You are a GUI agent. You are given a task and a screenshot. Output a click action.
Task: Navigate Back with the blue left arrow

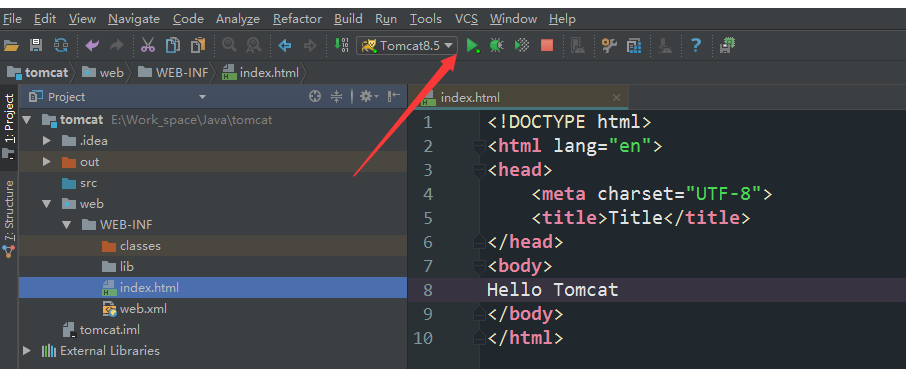click(284, 45)
